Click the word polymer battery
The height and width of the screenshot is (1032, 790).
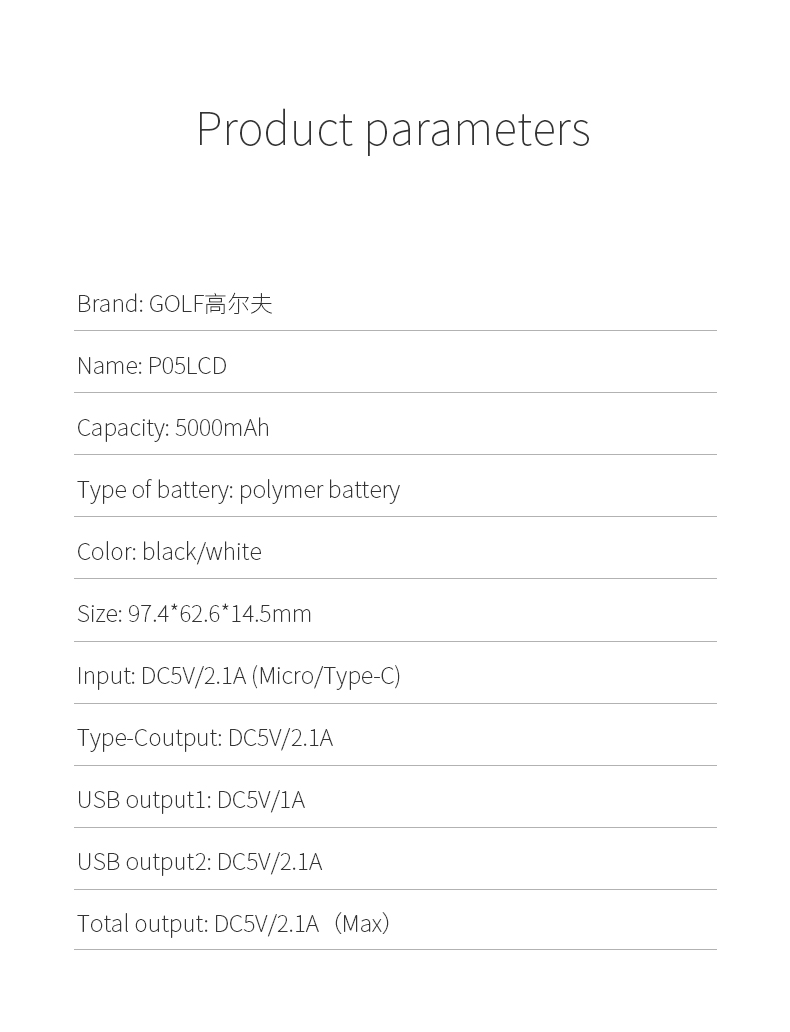click(x=319, y=491)
